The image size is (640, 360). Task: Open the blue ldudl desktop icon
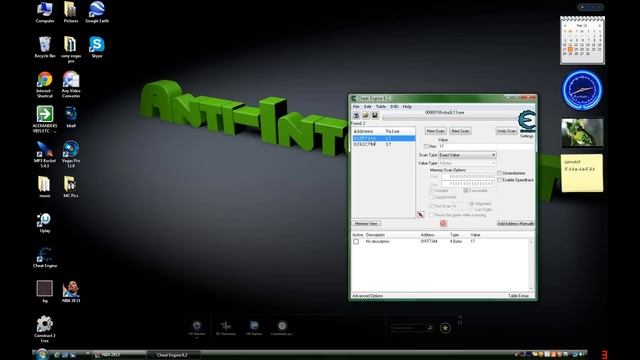71,117
